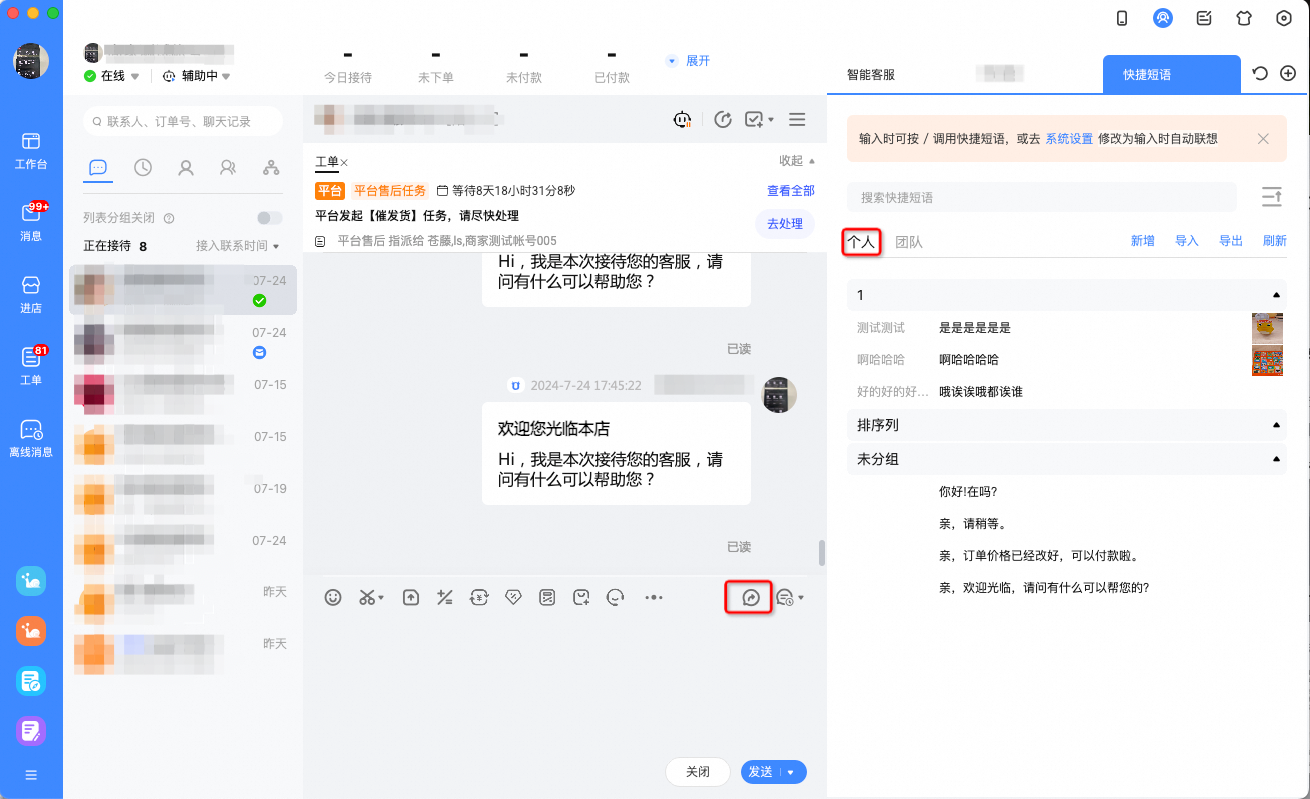The height and width of the screenshot is (799, 1310).
Task: Open the timed message dropdown in chat toolbar
Action: (x=790, y=598)
